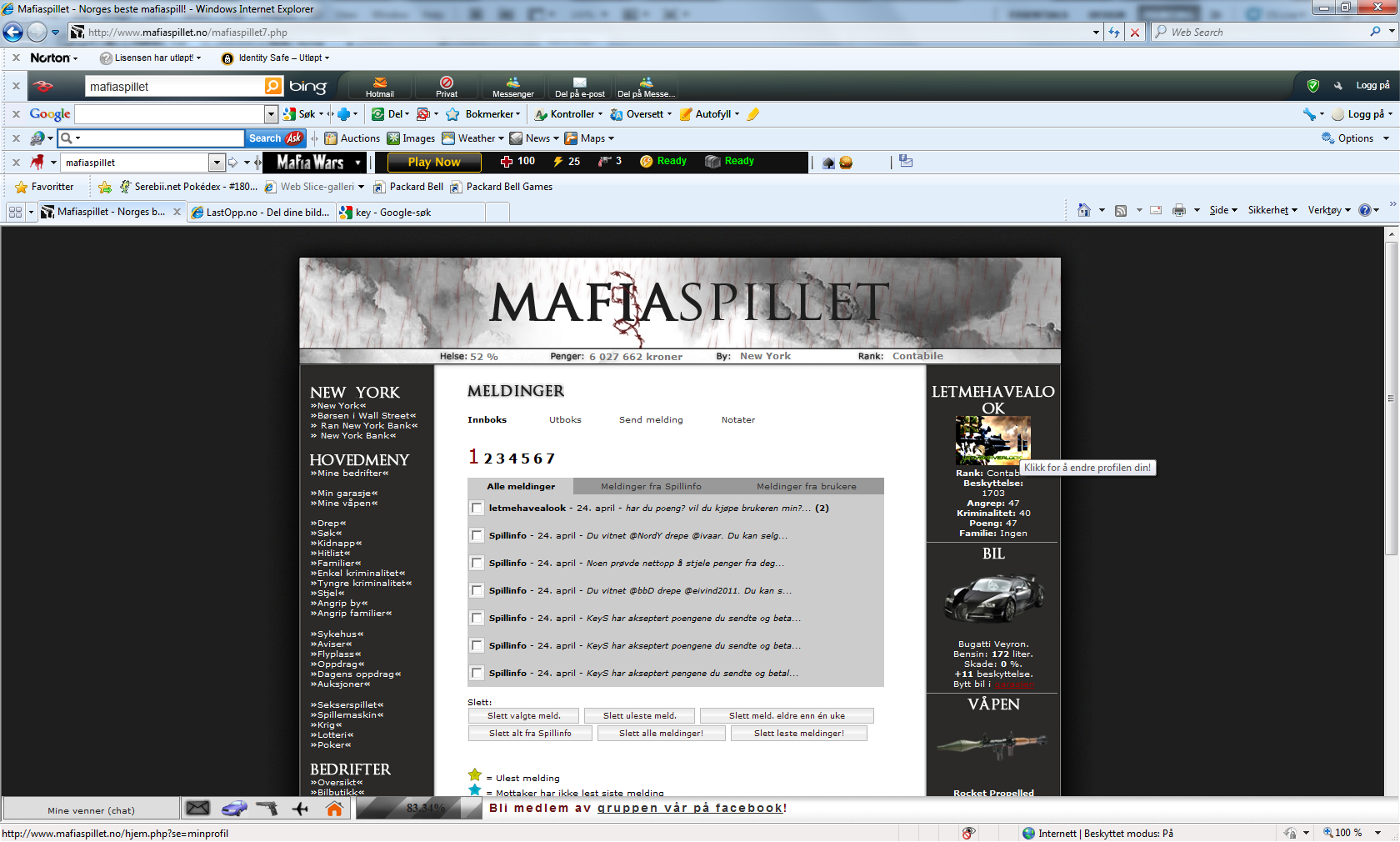Open Hotmail from the Bing toolbar

(x=380, y=87)
